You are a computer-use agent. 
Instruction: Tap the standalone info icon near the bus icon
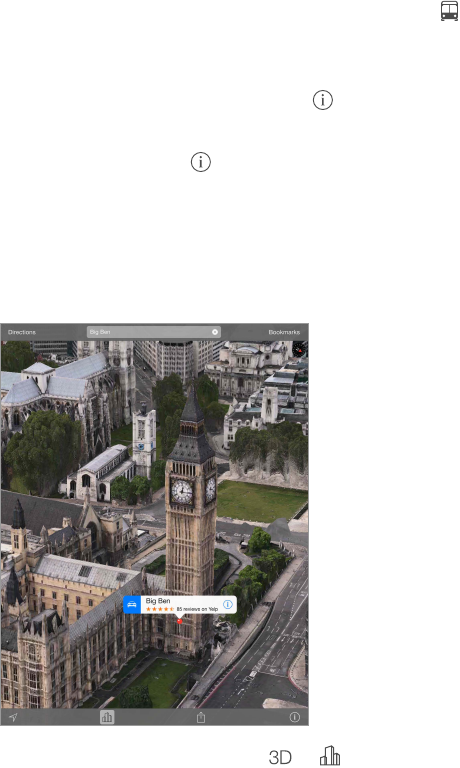pyautogui.click(x=323, y=100)
